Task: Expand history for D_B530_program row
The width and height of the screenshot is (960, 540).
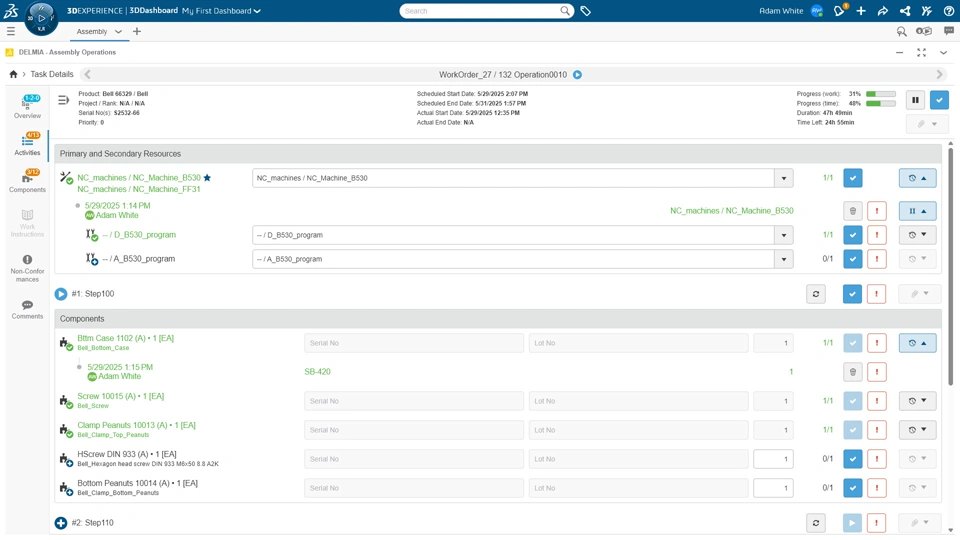Action: pyautogui.click(x=917, y=235)
